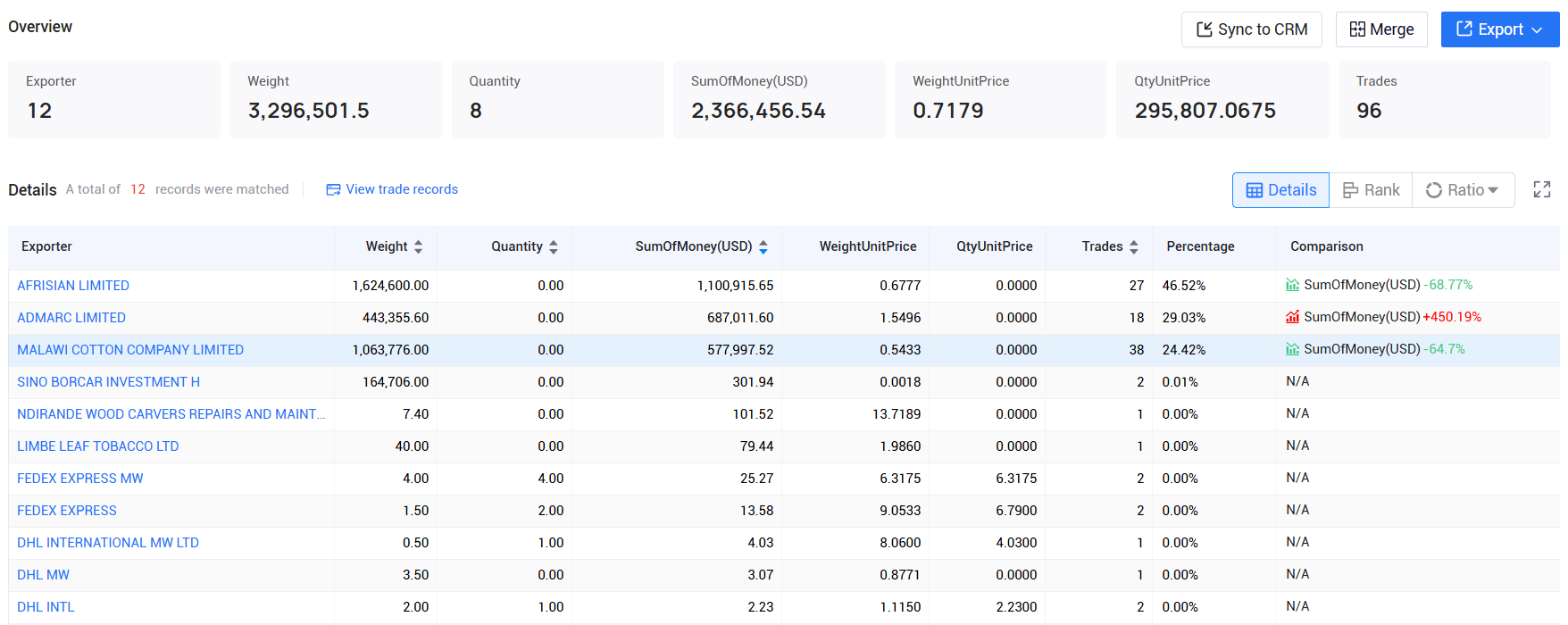The width and height of the screenshot is (1568, 625).
Task: Open NDIRANDE WOOD CARVERS exporter link
Action: pyautogui.click(x=171, y=414)
